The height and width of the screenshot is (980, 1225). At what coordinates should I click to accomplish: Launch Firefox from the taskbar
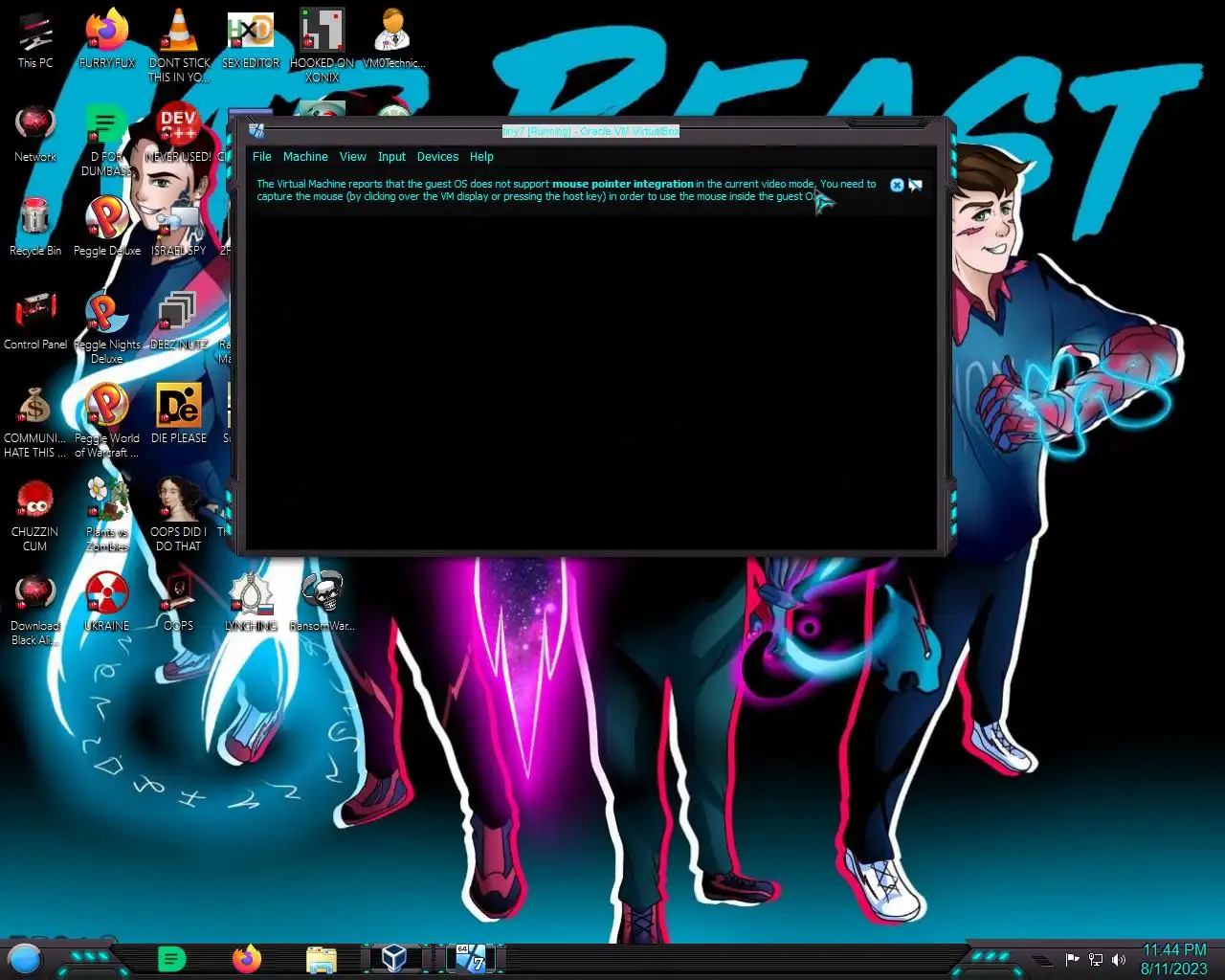pos(246,959)
